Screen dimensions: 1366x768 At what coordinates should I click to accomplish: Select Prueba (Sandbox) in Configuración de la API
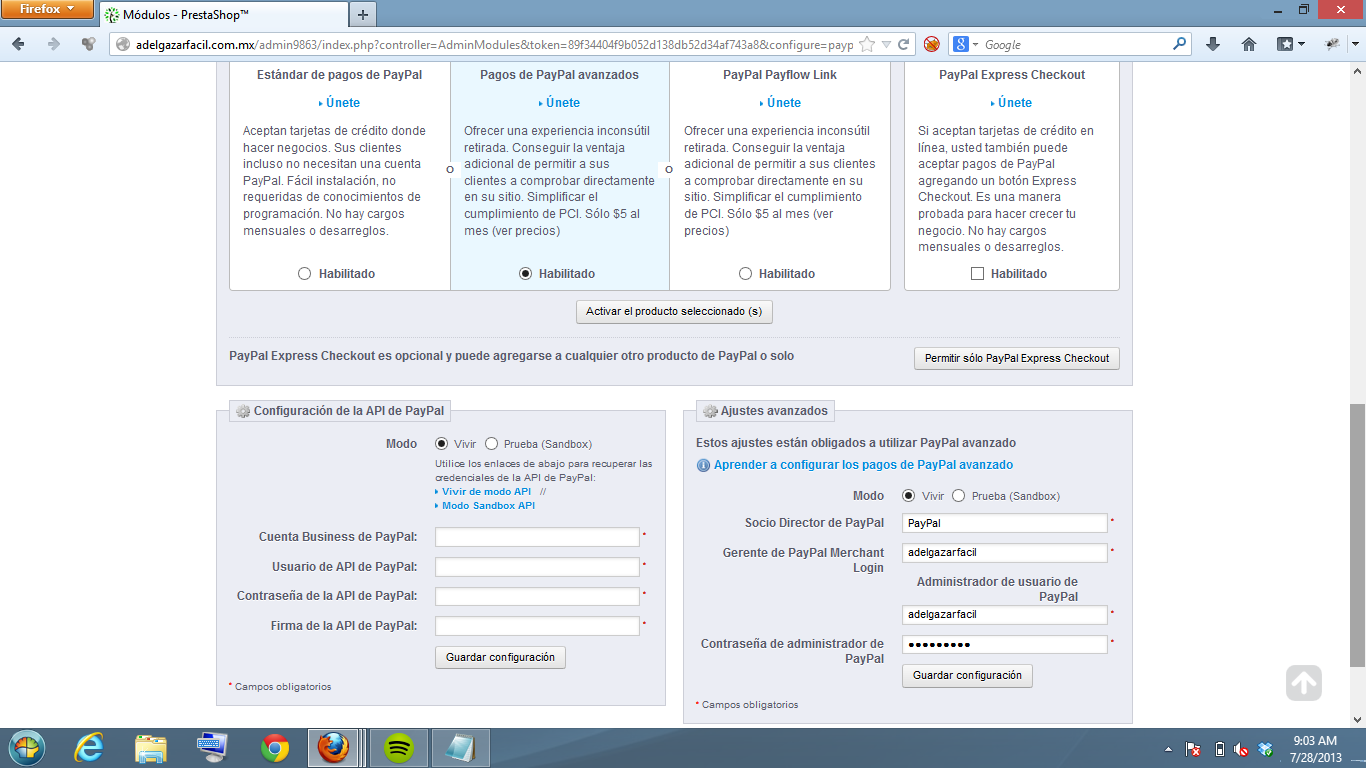[x=491, y=444]
